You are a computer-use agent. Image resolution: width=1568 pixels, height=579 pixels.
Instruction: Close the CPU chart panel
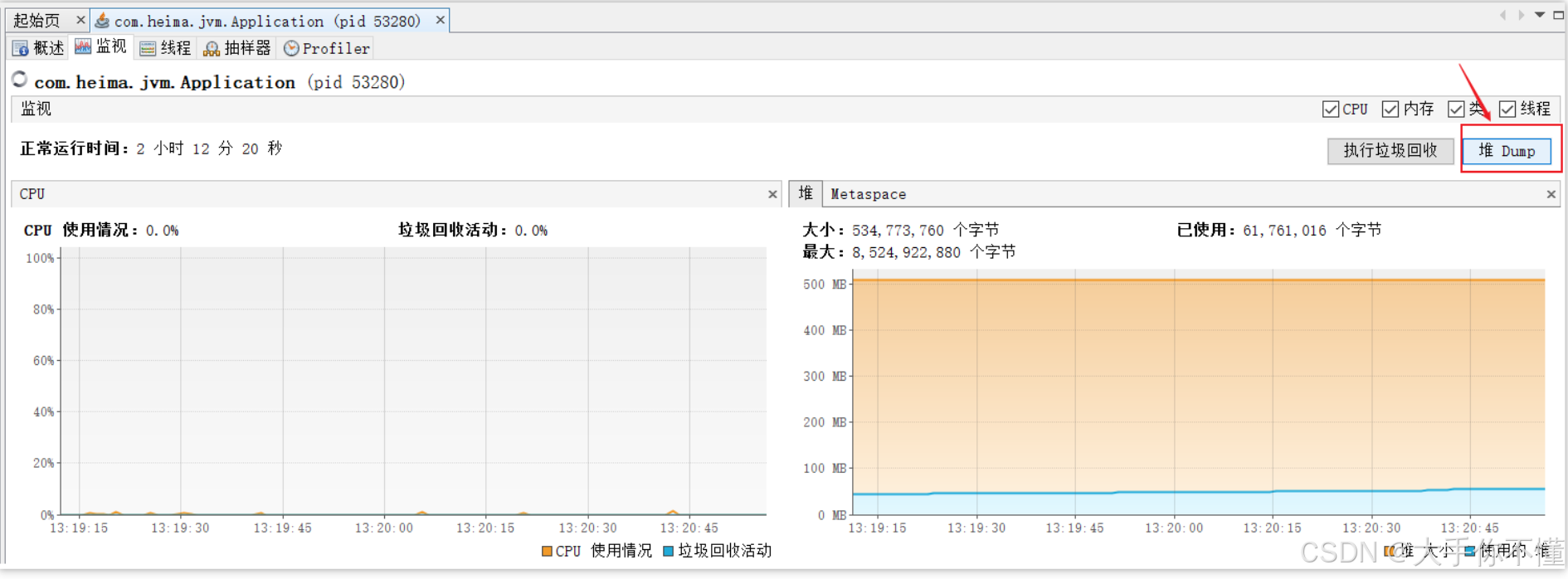click(x=772, y=194)
